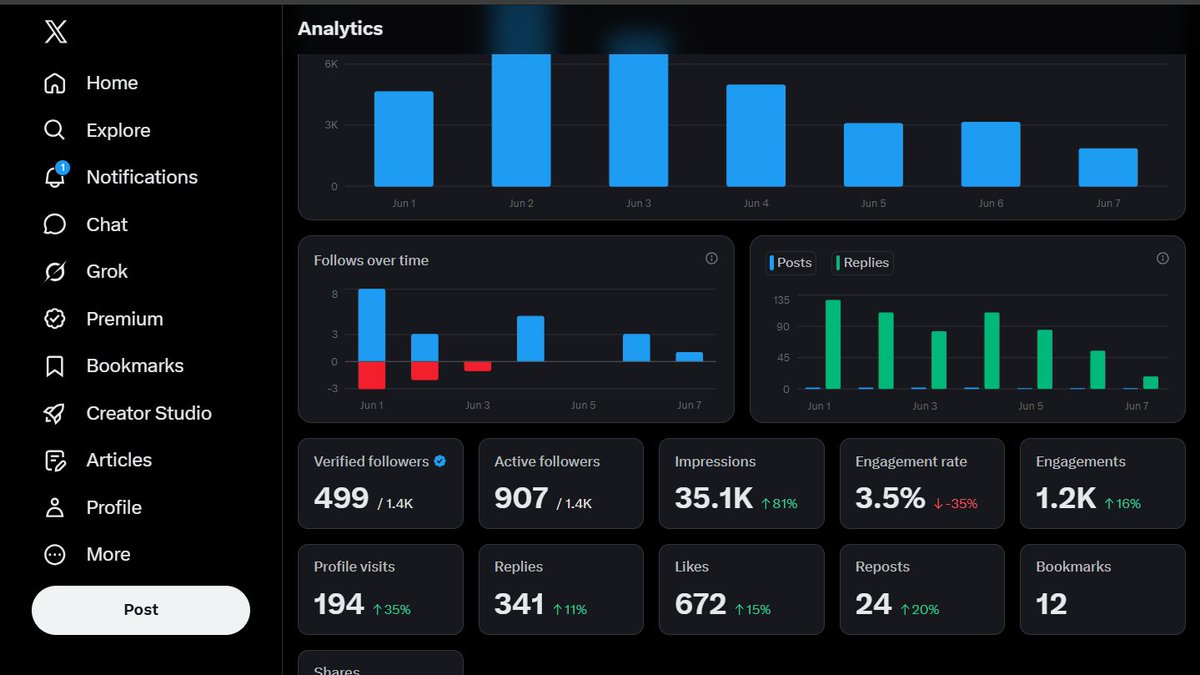Image resolution: width=1200 pixels, height=675 pixels.
Task: Click info icon in Posts Replies chart
Action: (1162, 258)
